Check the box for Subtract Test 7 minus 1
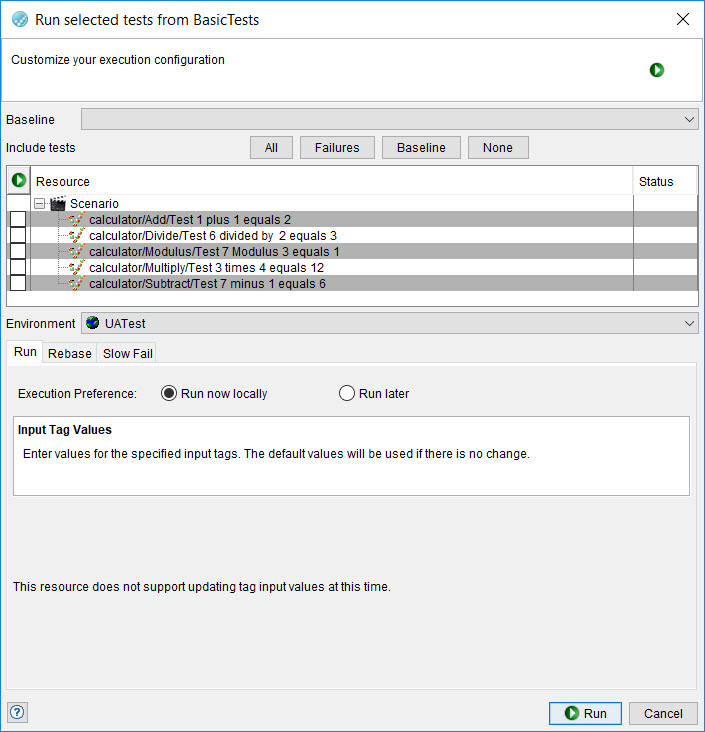The image size is (705, 732). pos(18,283)
